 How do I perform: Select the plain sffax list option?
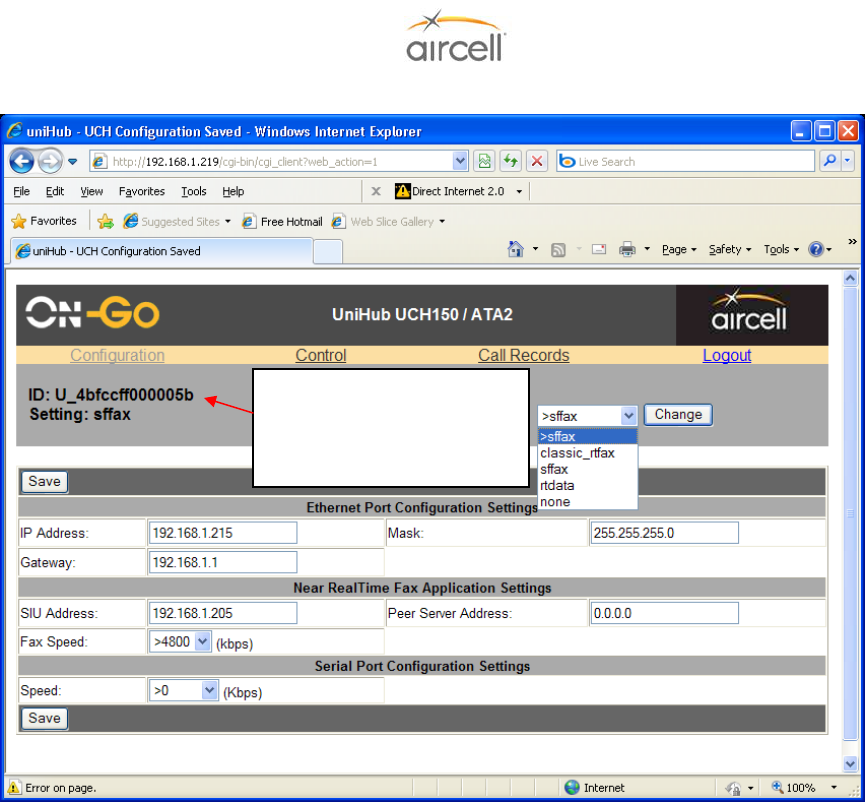tap(588, 469)
